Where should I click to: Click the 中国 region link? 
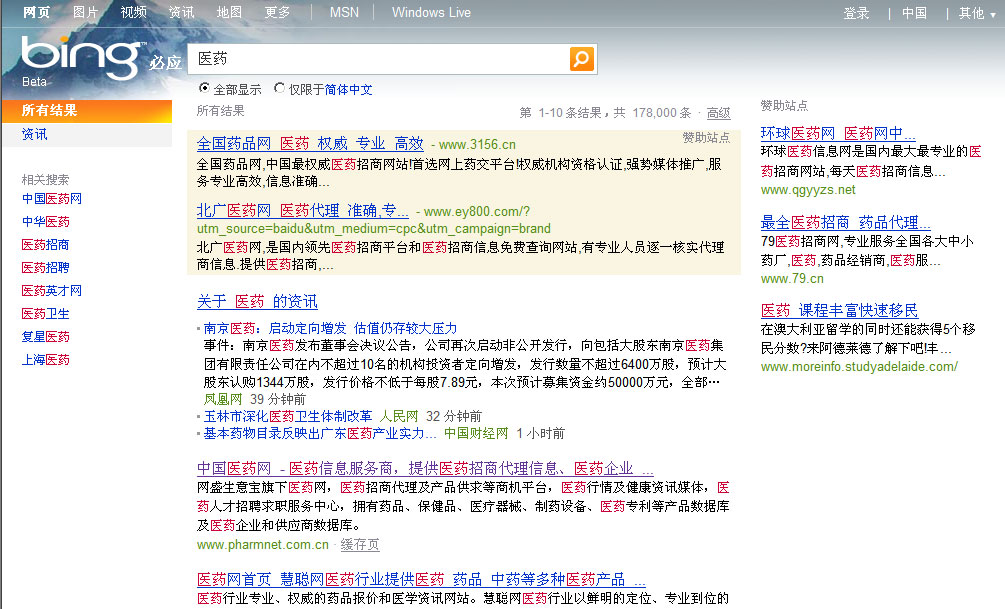pyautogui.click(x=914, y=13)
